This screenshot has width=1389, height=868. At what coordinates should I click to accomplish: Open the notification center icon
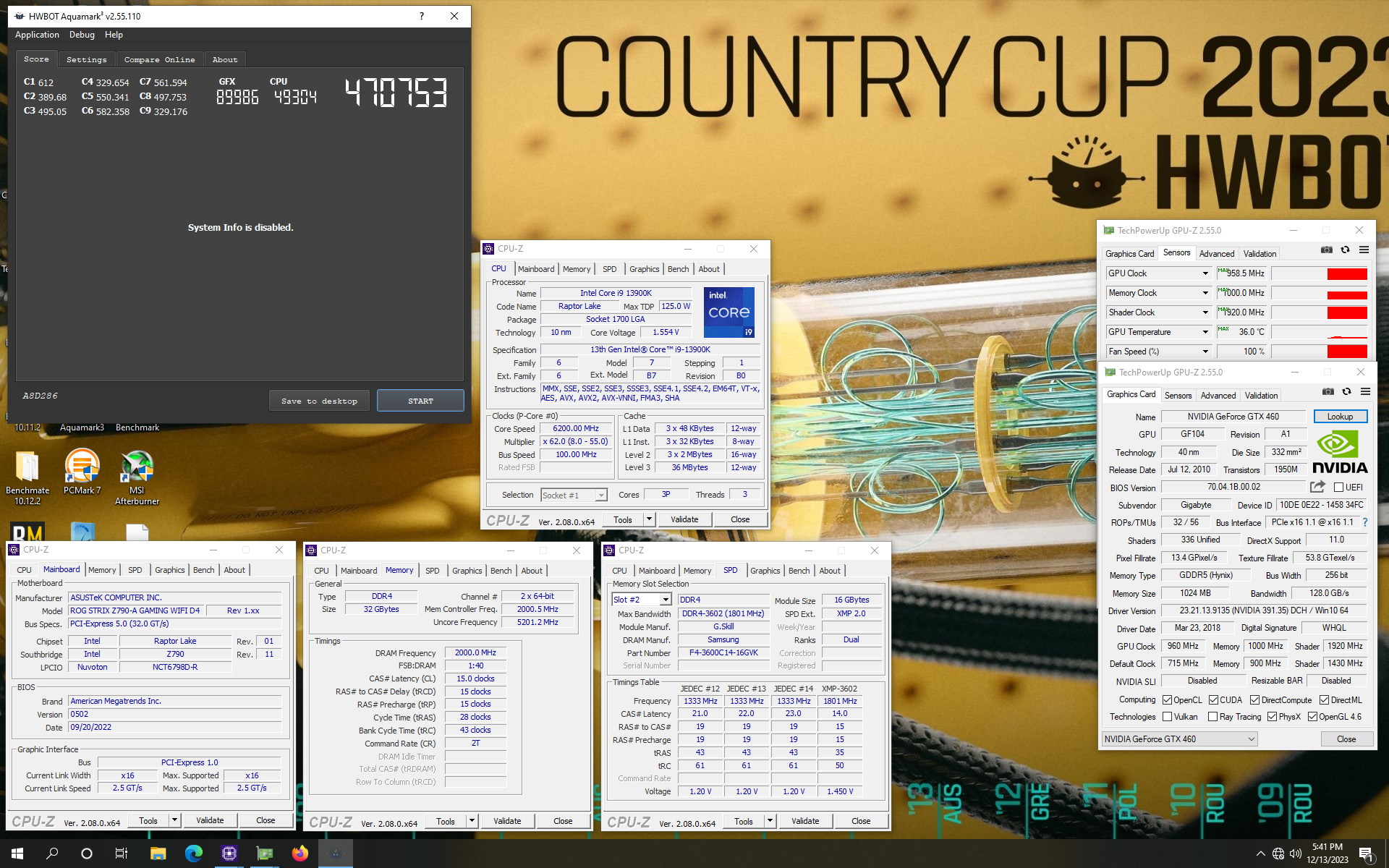[x=1367, y=854]
